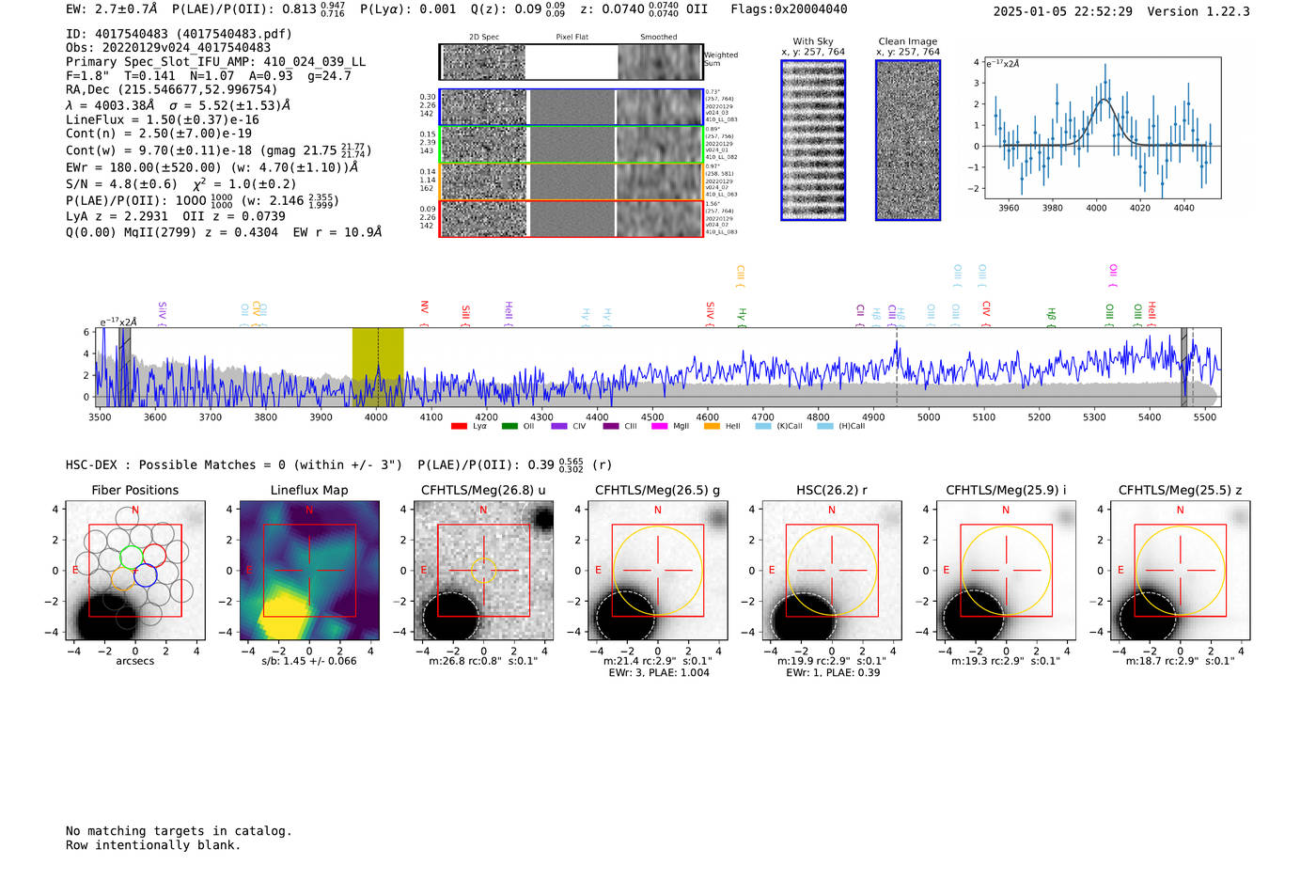The height and width of the screenshot is (896, 1316).
Task: Click the LineFlux = 1.50 value
Action: point(163,120)
